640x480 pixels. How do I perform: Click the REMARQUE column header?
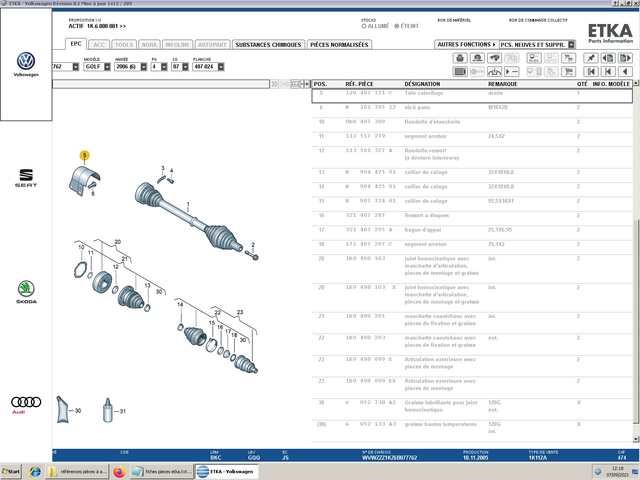pos(502,84)
